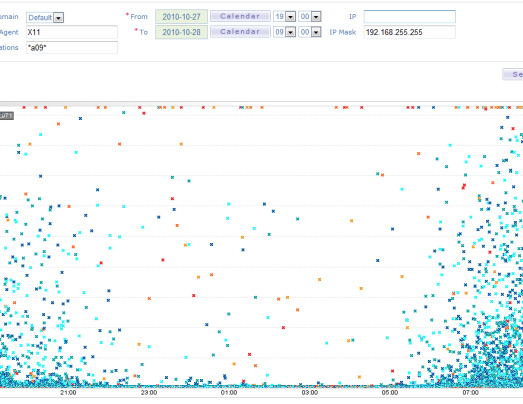Click the 21:00 time axis label
The height and width of the screenshot is (404, 523).
(68, 393)
